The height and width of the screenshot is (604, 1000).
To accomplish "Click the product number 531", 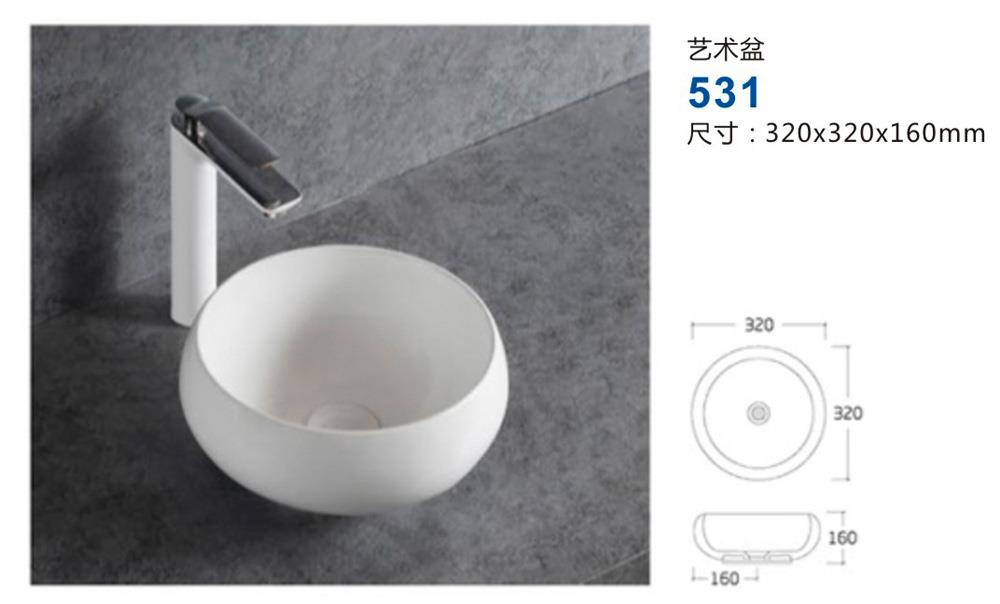I will tap(724, 92).
